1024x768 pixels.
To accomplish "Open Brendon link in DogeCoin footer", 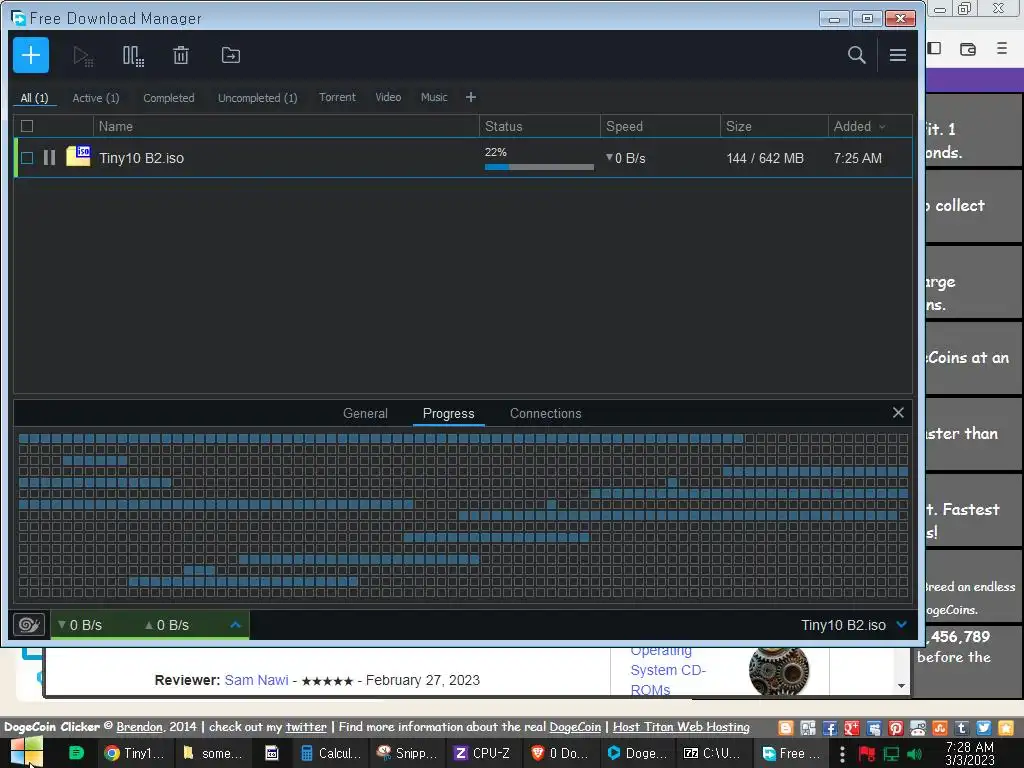I will coord(139,727).
